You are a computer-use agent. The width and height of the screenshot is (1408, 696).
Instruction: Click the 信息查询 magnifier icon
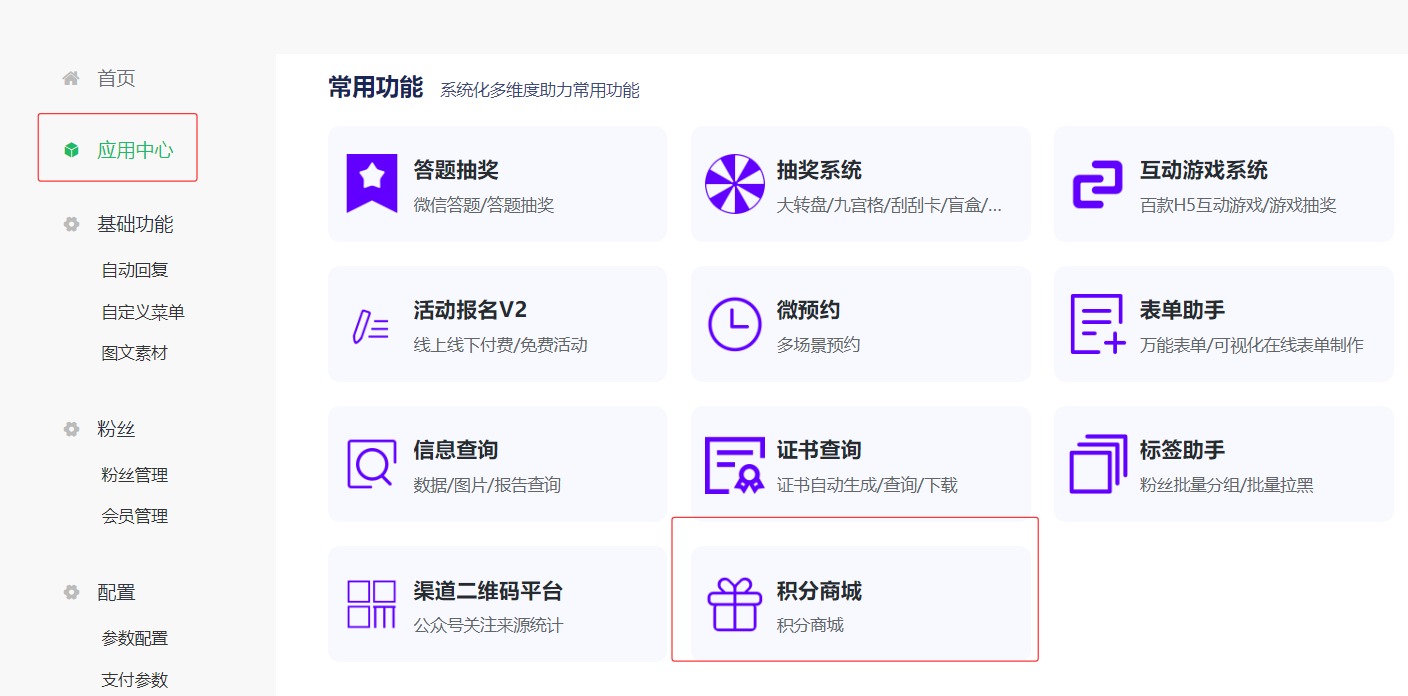tap(372, 463)
